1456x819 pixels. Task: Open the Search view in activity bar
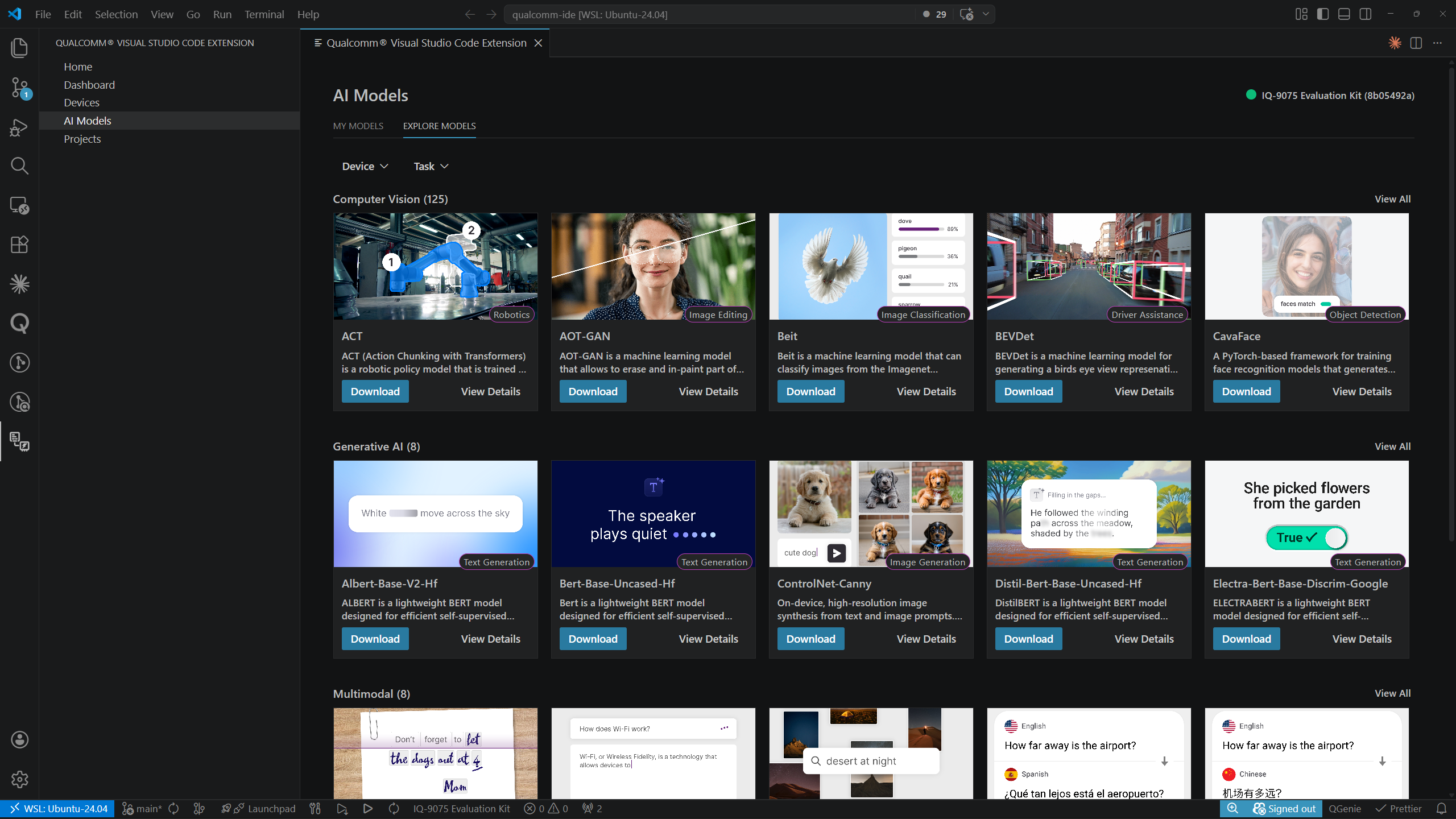[19, 166]
